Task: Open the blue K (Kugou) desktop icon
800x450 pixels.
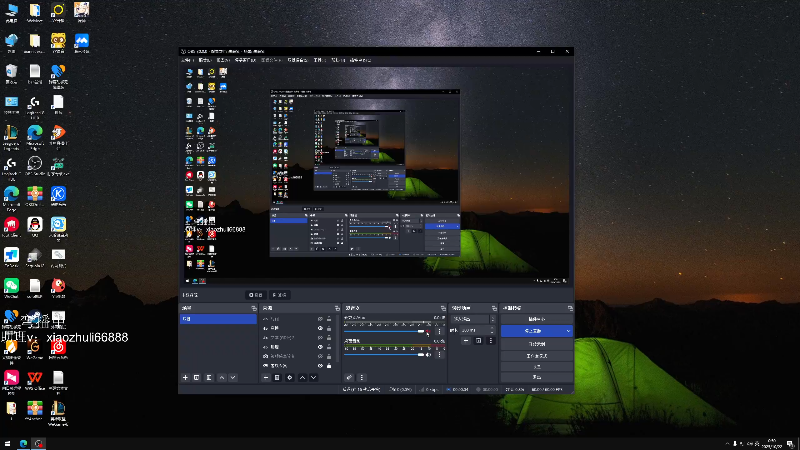Action: pos(58,196)
